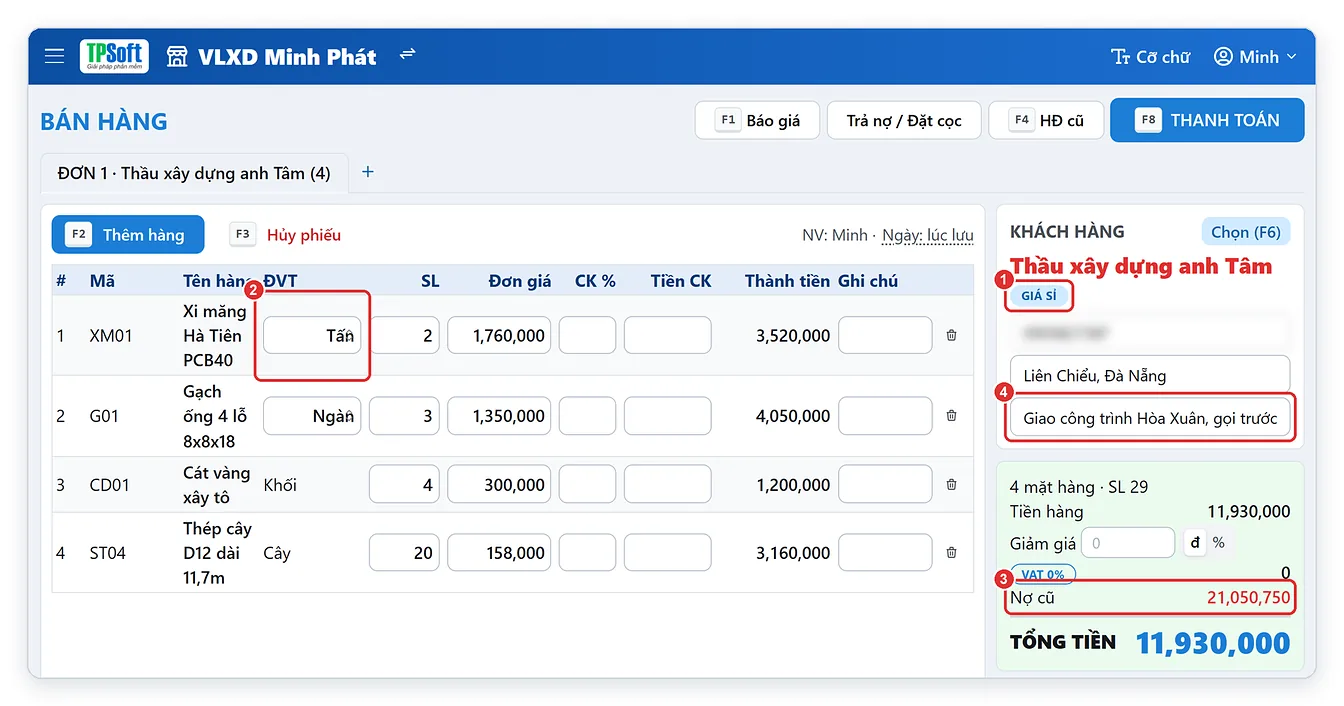Click the THANH TOÁN button

click(x=1207, y=120)
